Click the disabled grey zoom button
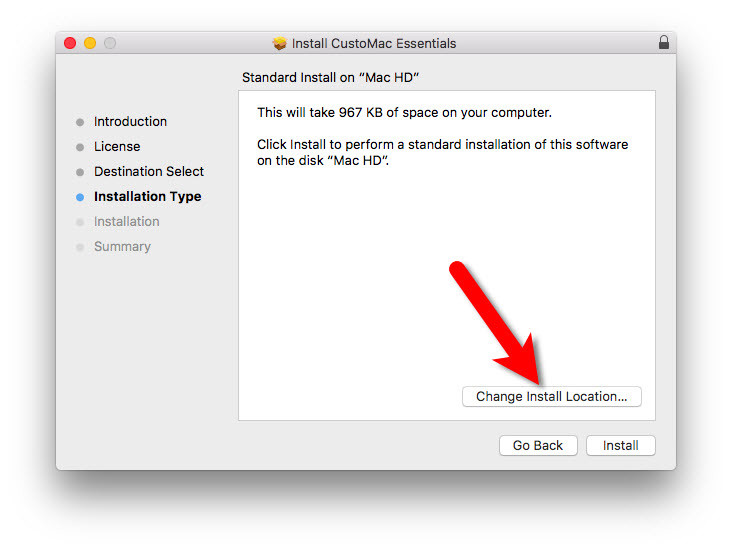This screenshot has height=550, width=732. tap(110, 43)
